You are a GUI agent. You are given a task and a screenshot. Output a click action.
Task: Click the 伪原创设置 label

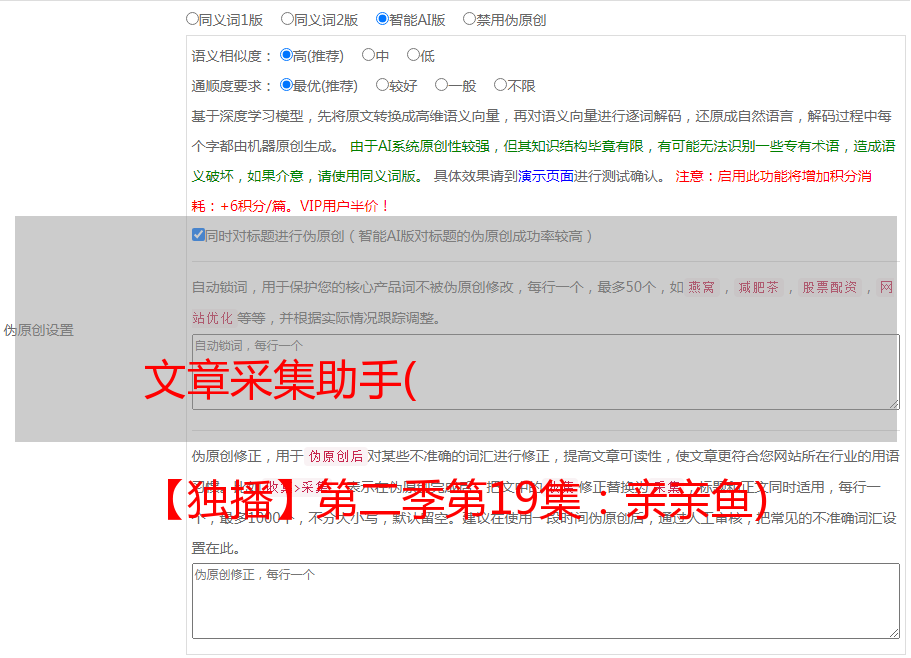[39, 330]
